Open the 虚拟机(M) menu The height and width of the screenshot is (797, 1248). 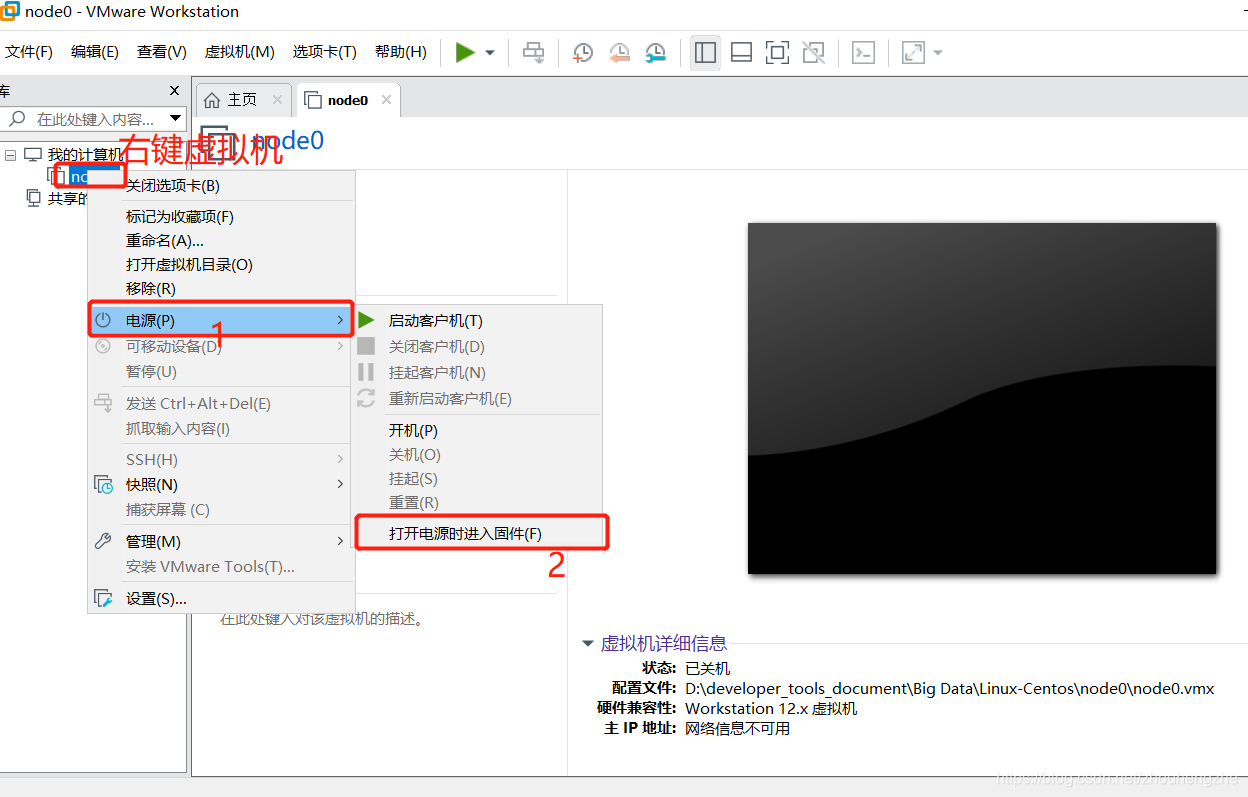pyautogui.click(x=239, y=52)
